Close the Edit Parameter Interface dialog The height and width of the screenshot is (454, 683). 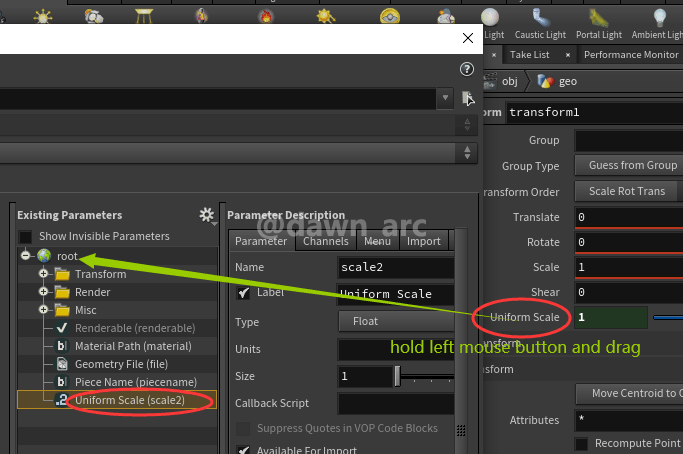pos(468,38)
